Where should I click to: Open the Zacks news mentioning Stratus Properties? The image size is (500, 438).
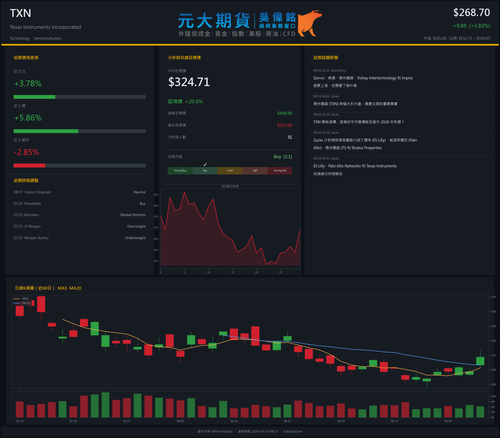[365, 144]
